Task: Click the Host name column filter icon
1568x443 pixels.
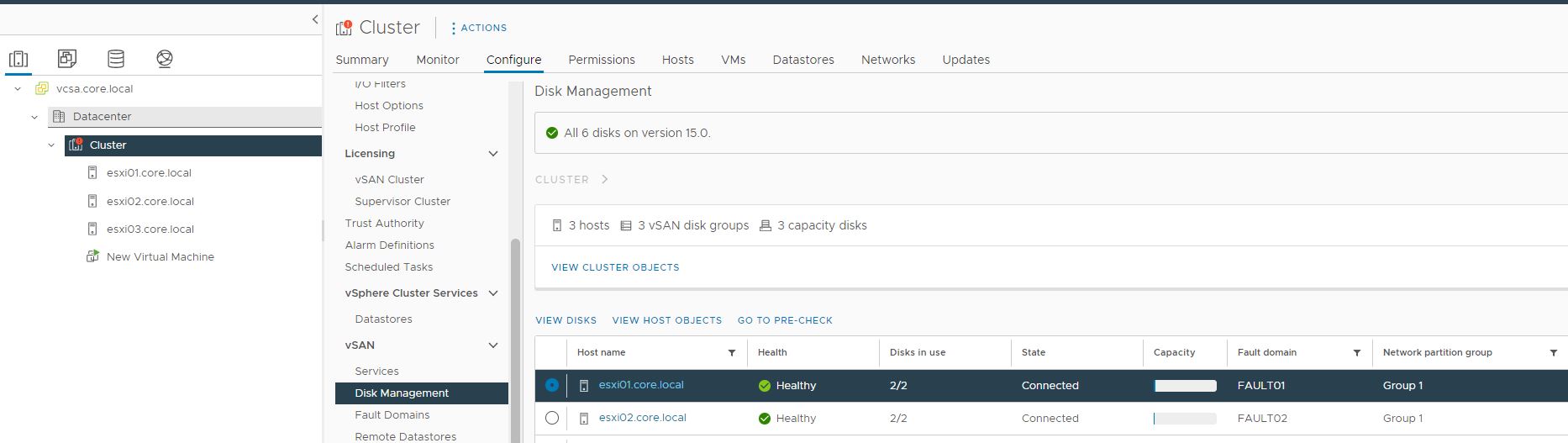Action: (732, 353)
